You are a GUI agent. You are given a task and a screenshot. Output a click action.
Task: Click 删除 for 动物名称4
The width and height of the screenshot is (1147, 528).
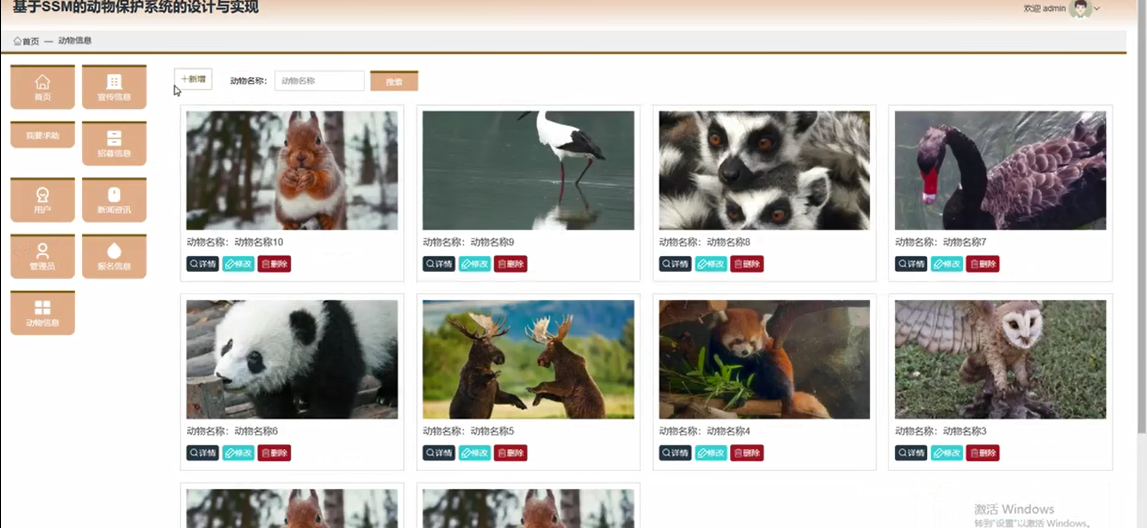click(747, 453)
